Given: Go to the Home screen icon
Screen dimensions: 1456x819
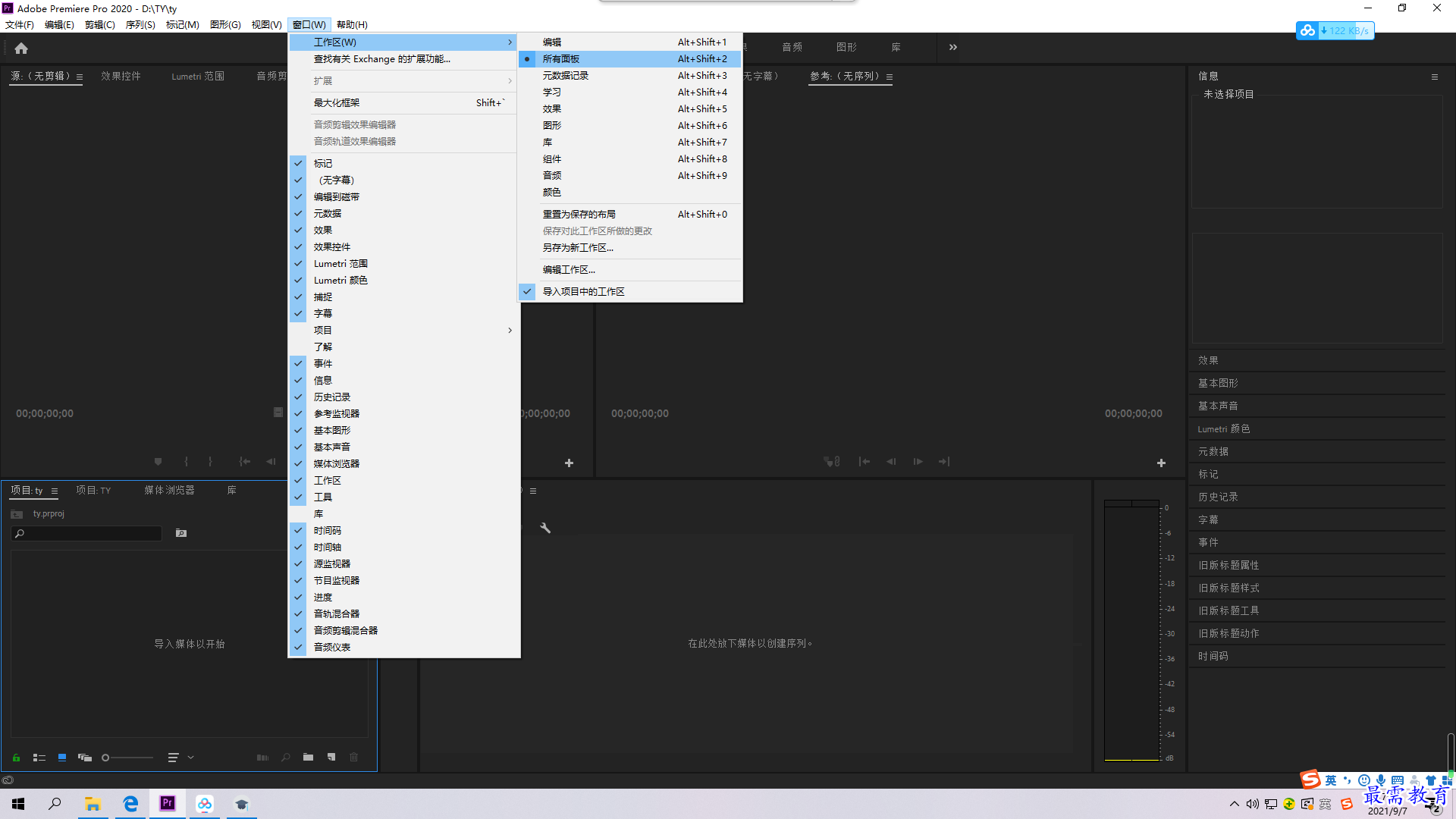Looking at the screenshot, I should click(x=21, y=48).
